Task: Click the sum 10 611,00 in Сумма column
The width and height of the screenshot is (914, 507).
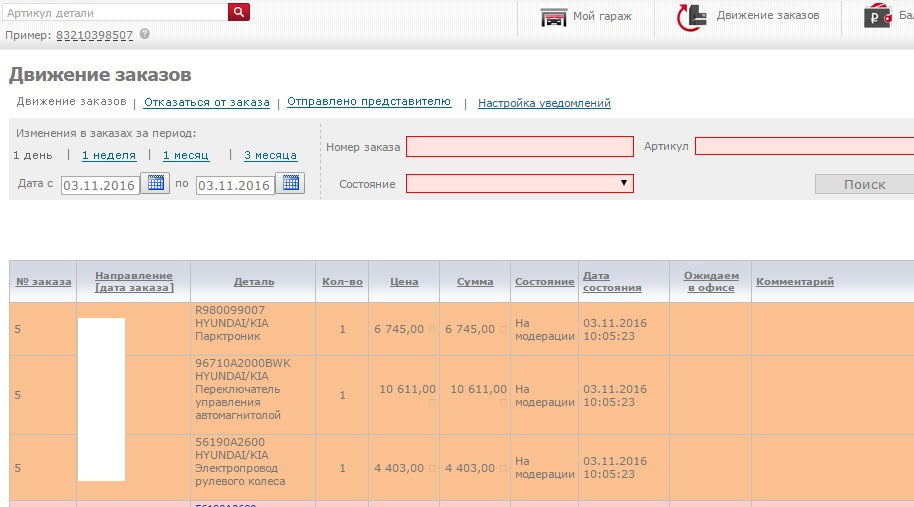Action: tap(479, 389)
